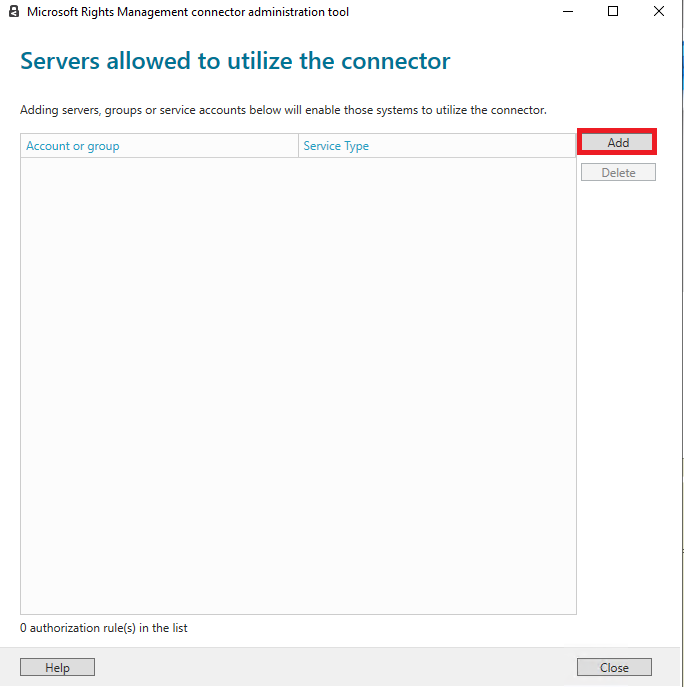Viewport: 684px width, 687px height.
Task: Maximize the administration tool window
Action: click(x=613, y=11)
